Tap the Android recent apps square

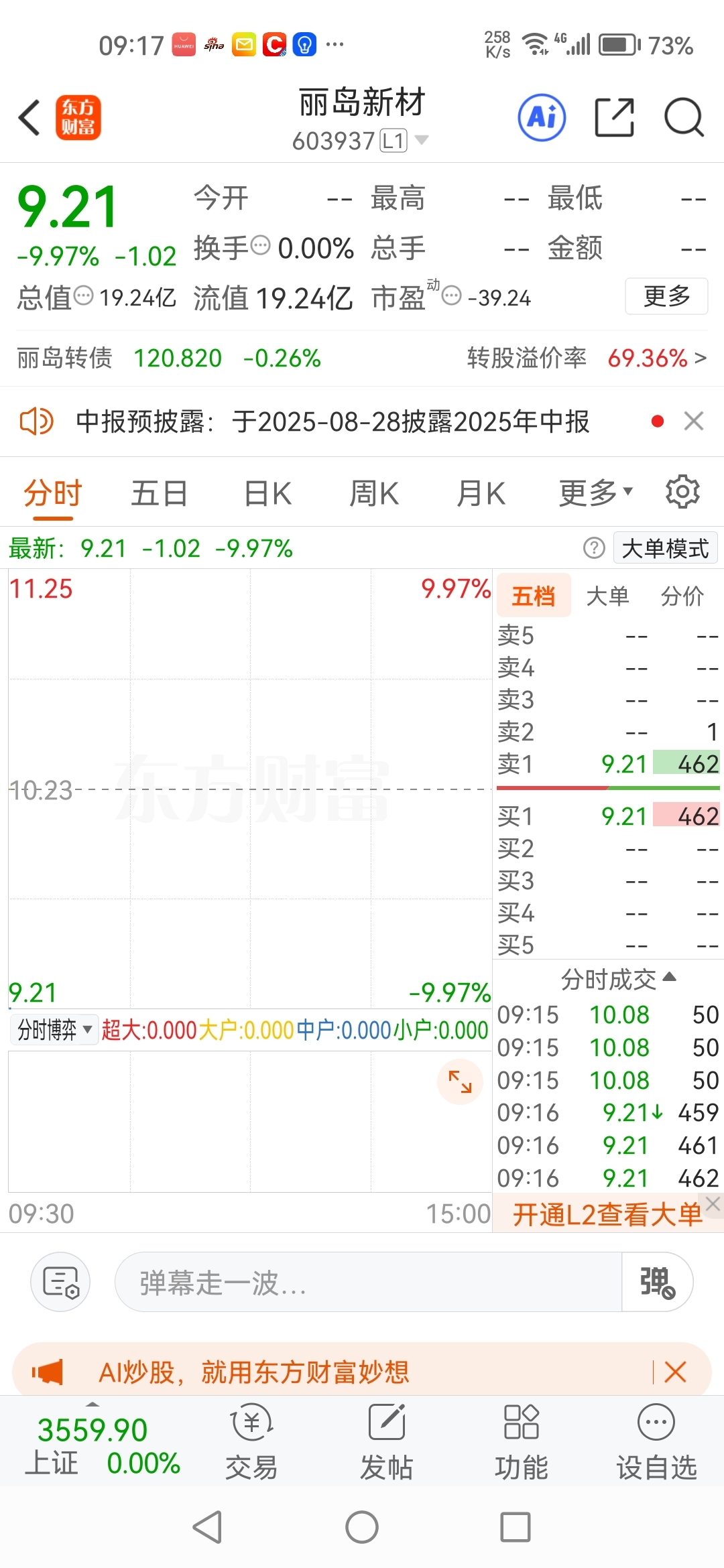point(516,1528)
